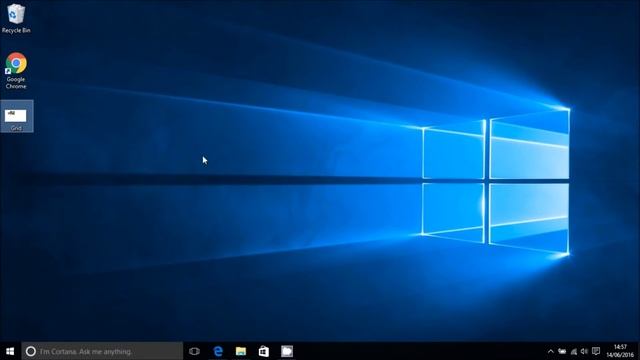Expand the hidden system tray icons

coord(551,351)
